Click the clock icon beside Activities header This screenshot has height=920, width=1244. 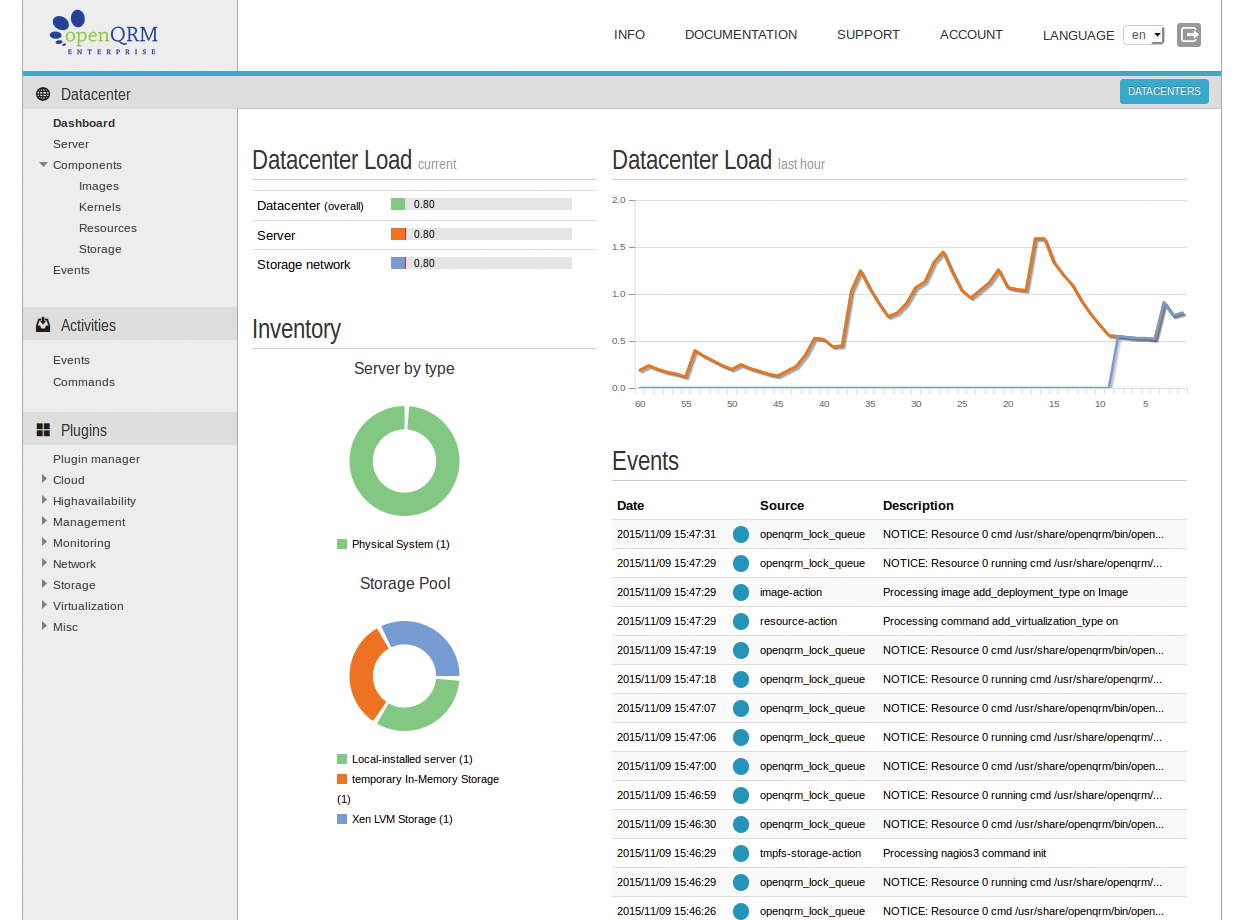coord(41,324)
